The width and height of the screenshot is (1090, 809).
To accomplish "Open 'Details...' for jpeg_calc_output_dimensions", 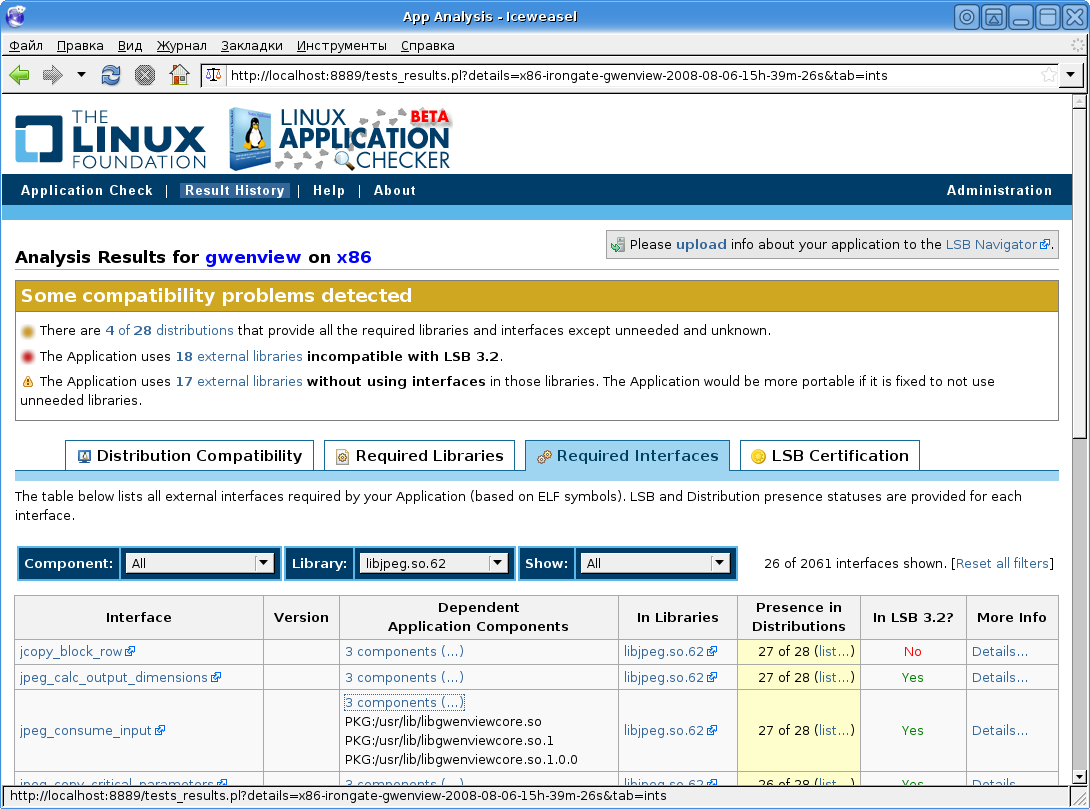I will 1000,678.
